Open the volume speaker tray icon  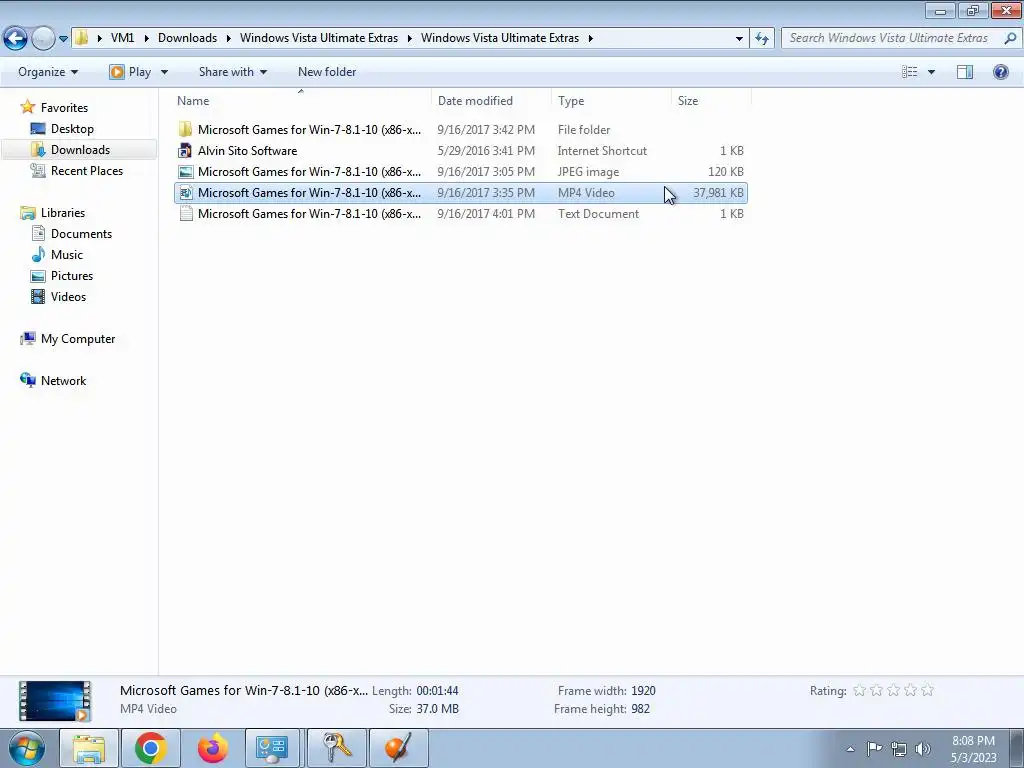pyautogui.click(x=923, y=749)
